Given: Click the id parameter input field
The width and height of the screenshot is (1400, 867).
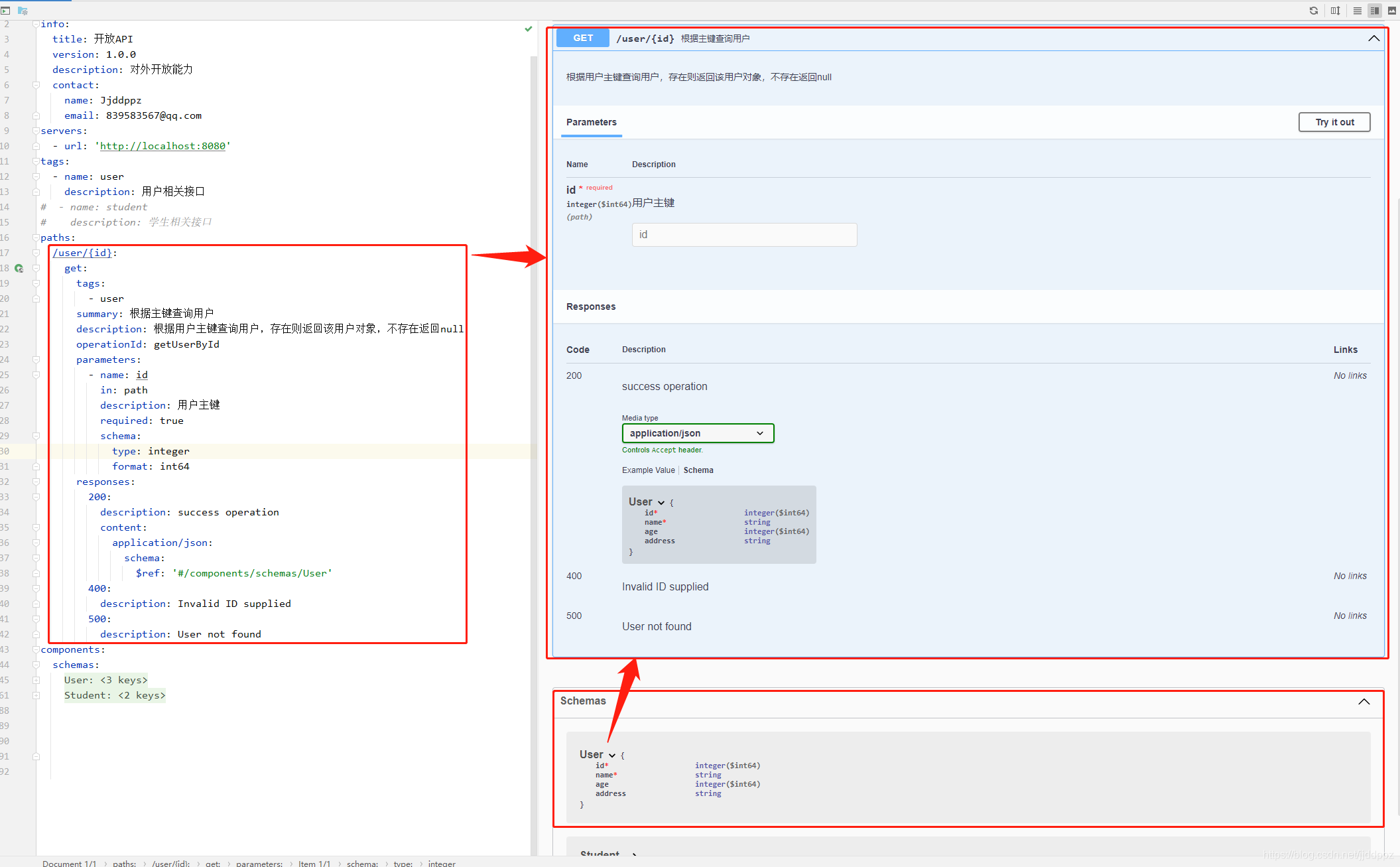Looking at the screenshot, I should coord(743,235).
